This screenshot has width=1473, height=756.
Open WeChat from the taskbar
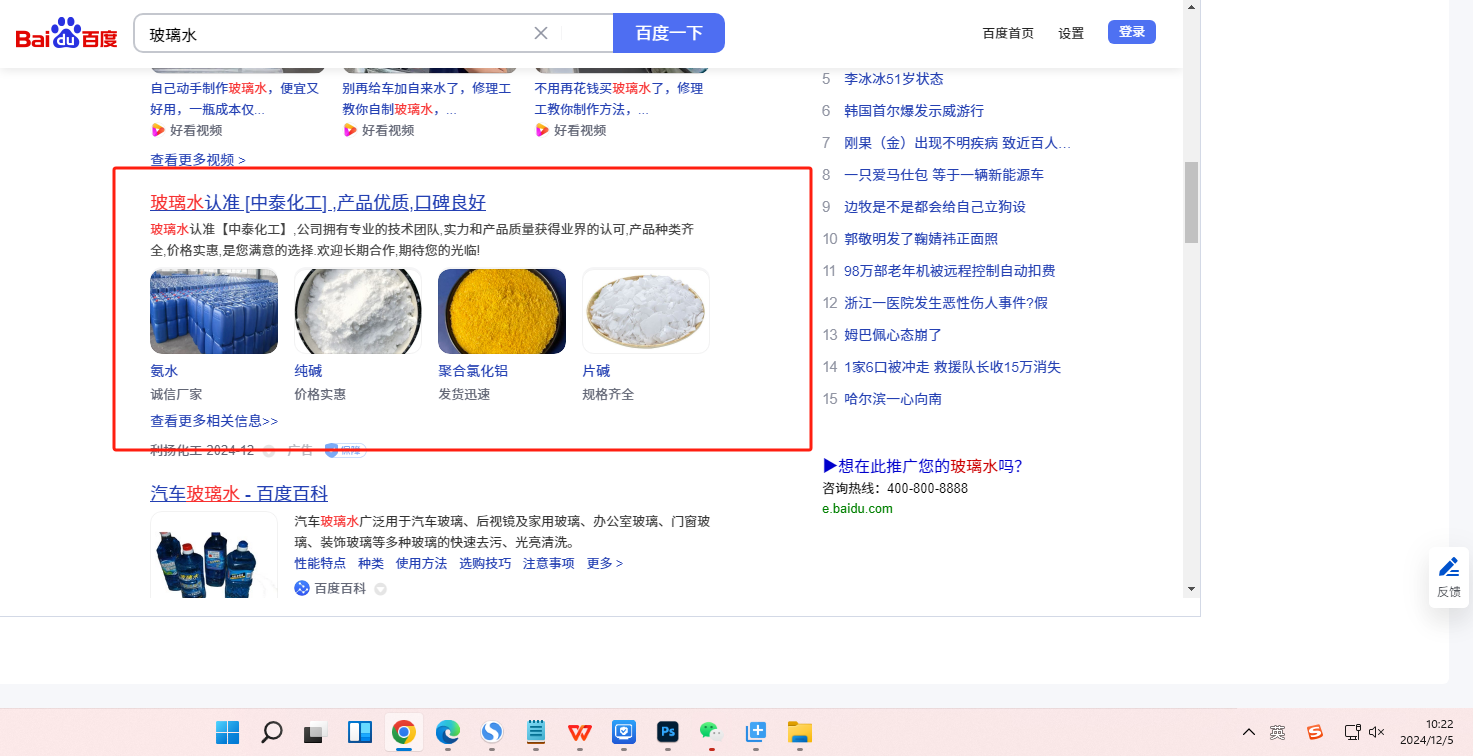(x=711, y=732)
